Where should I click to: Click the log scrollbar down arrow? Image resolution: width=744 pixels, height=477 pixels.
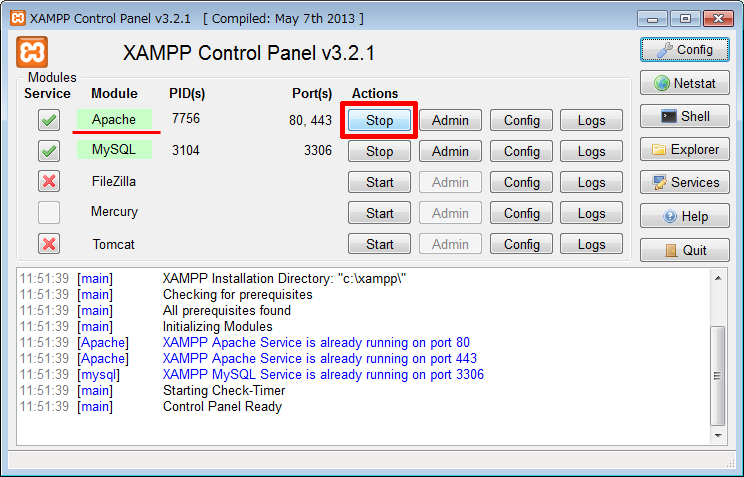(x=718, y=436)
